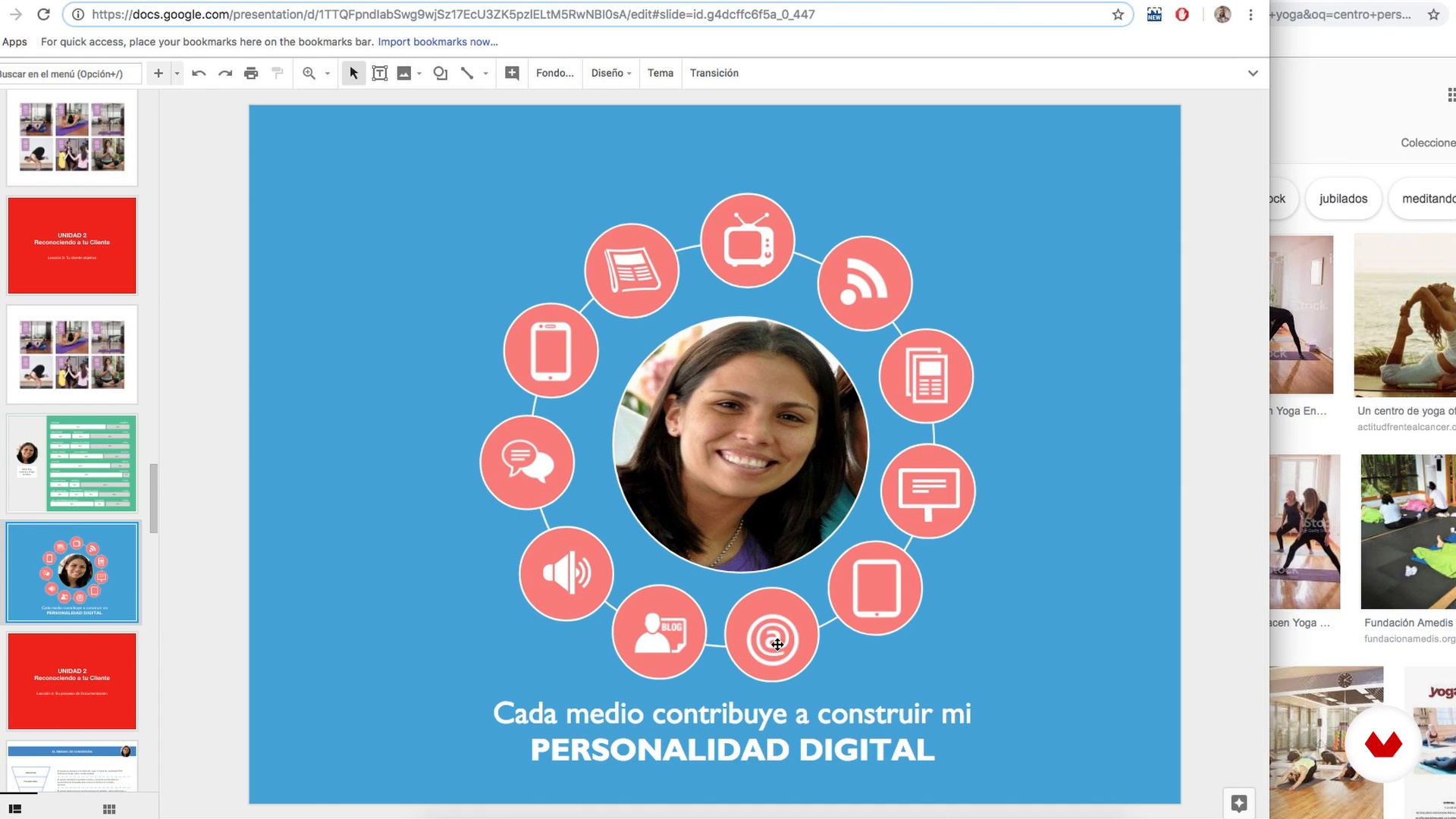Select the arrow cursor tool
This screenshot has width=1456, height=819.
[x=353, y=73]
